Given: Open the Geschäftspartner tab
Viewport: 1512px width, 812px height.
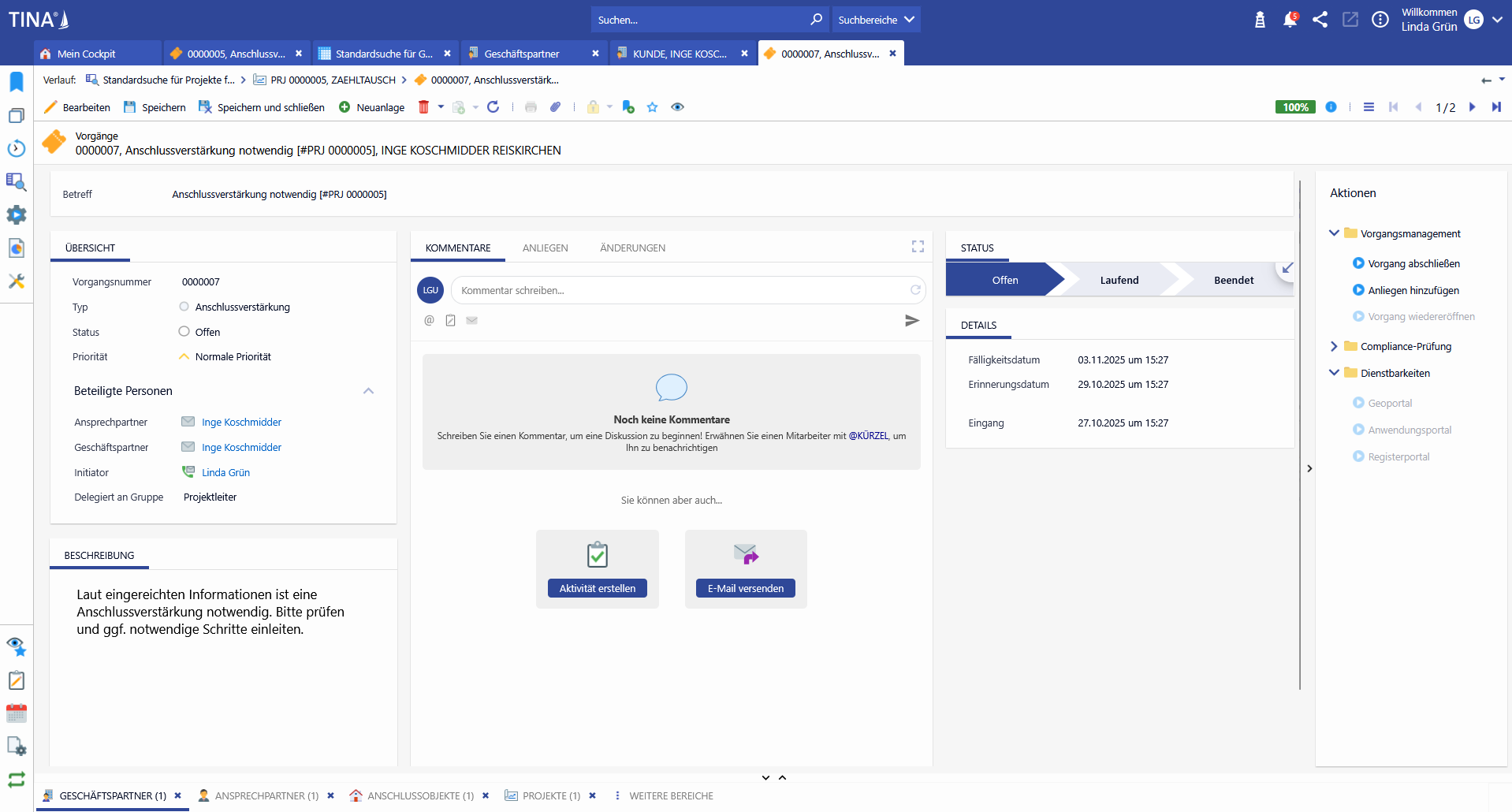Looking at the screenshot, I should tap(522, 54).
